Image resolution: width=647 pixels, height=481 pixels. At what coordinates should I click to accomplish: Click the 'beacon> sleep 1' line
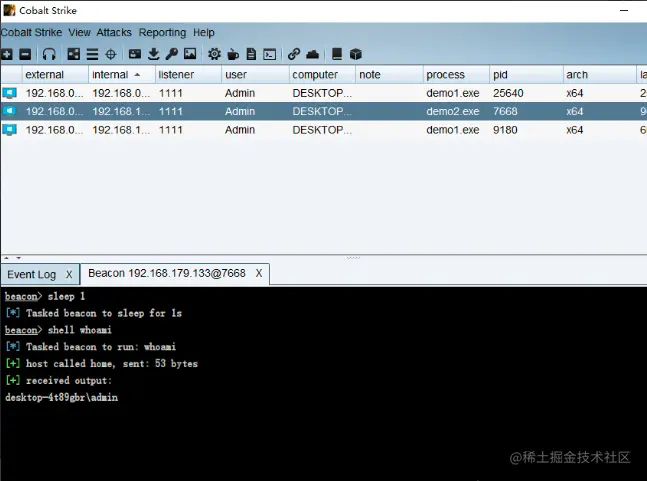45,296
